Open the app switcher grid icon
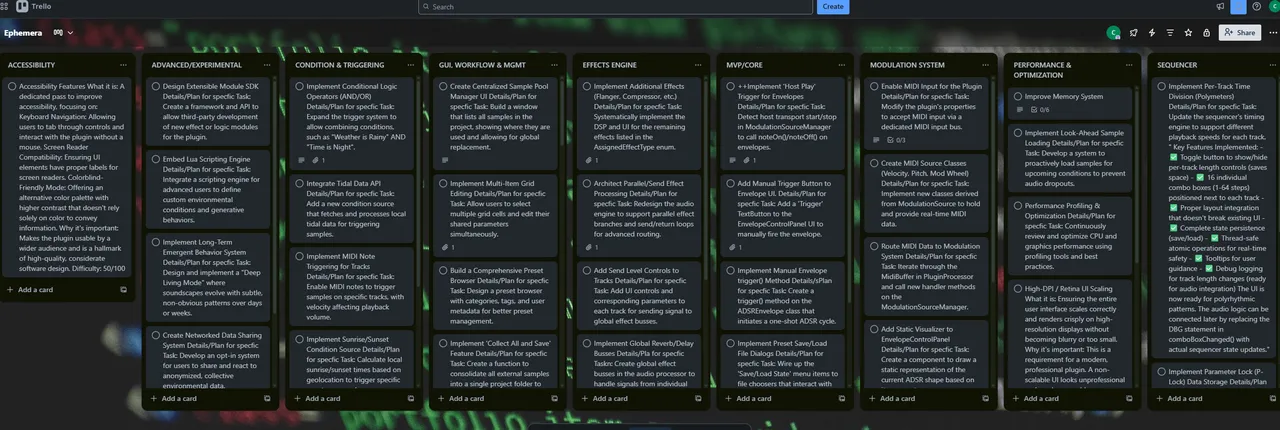 click(6, 6)
